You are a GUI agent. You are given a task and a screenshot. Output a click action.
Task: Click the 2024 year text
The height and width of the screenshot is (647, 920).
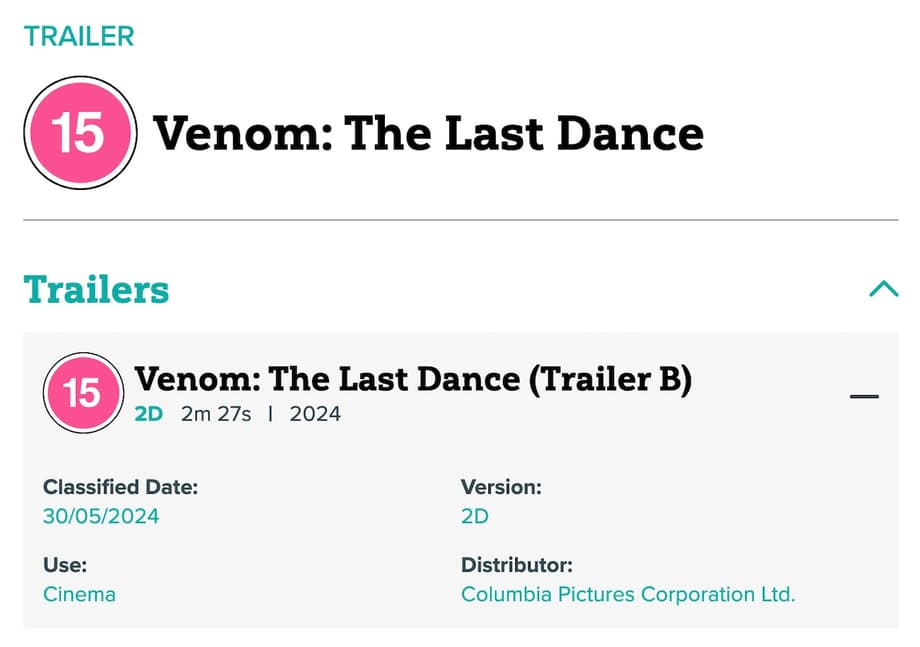[315, 414]
